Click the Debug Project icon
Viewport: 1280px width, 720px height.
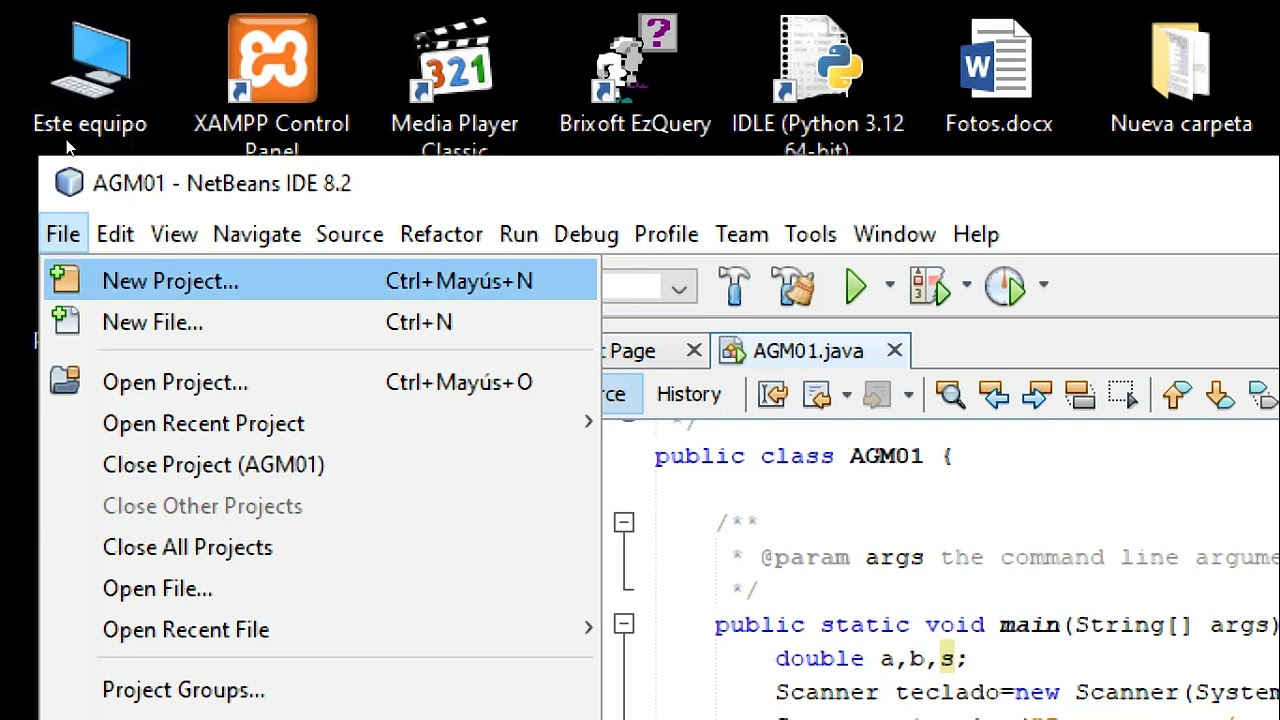(930, 286)
